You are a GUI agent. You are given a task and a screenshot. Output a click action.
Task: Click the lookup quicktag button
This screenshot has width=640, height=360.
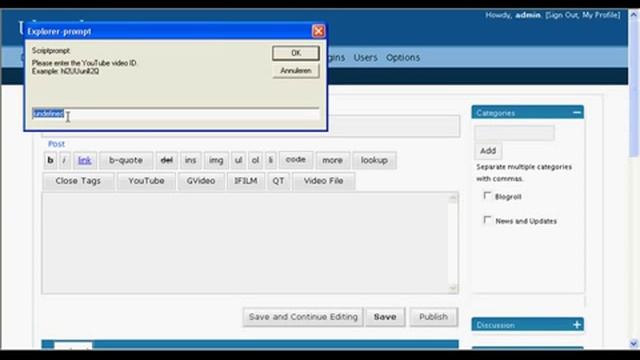tap(374, 160)
